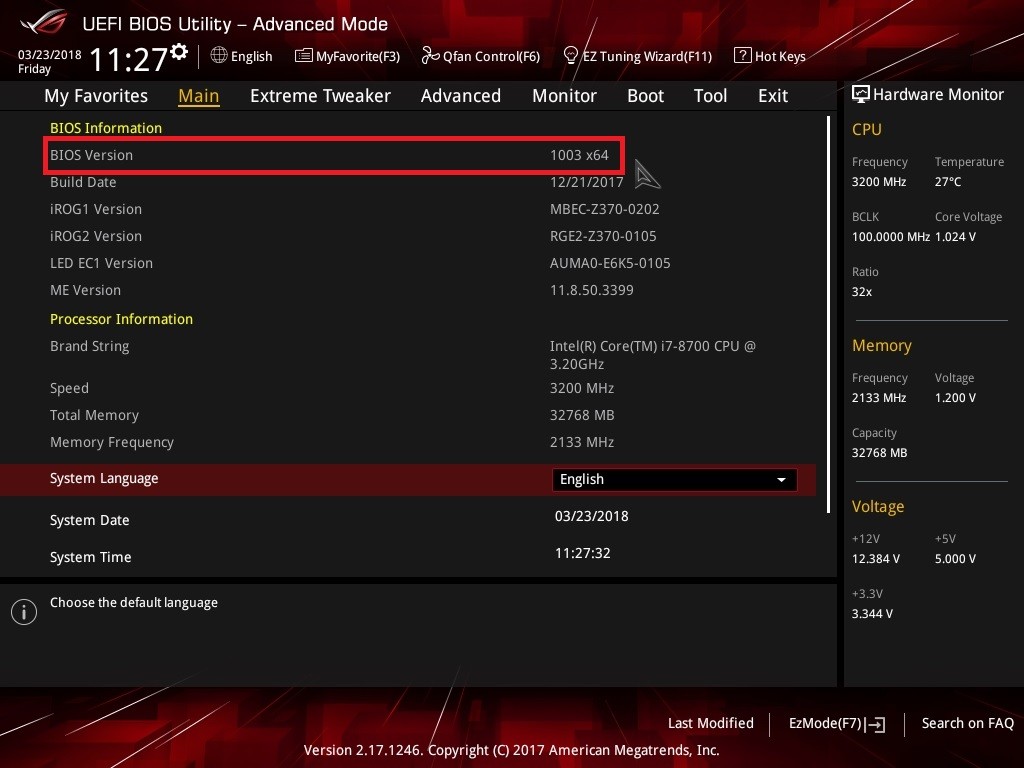Open EZ Tuning Wizard(F11) label
This screenshot has width=1024, height=768.
(647, 56)
